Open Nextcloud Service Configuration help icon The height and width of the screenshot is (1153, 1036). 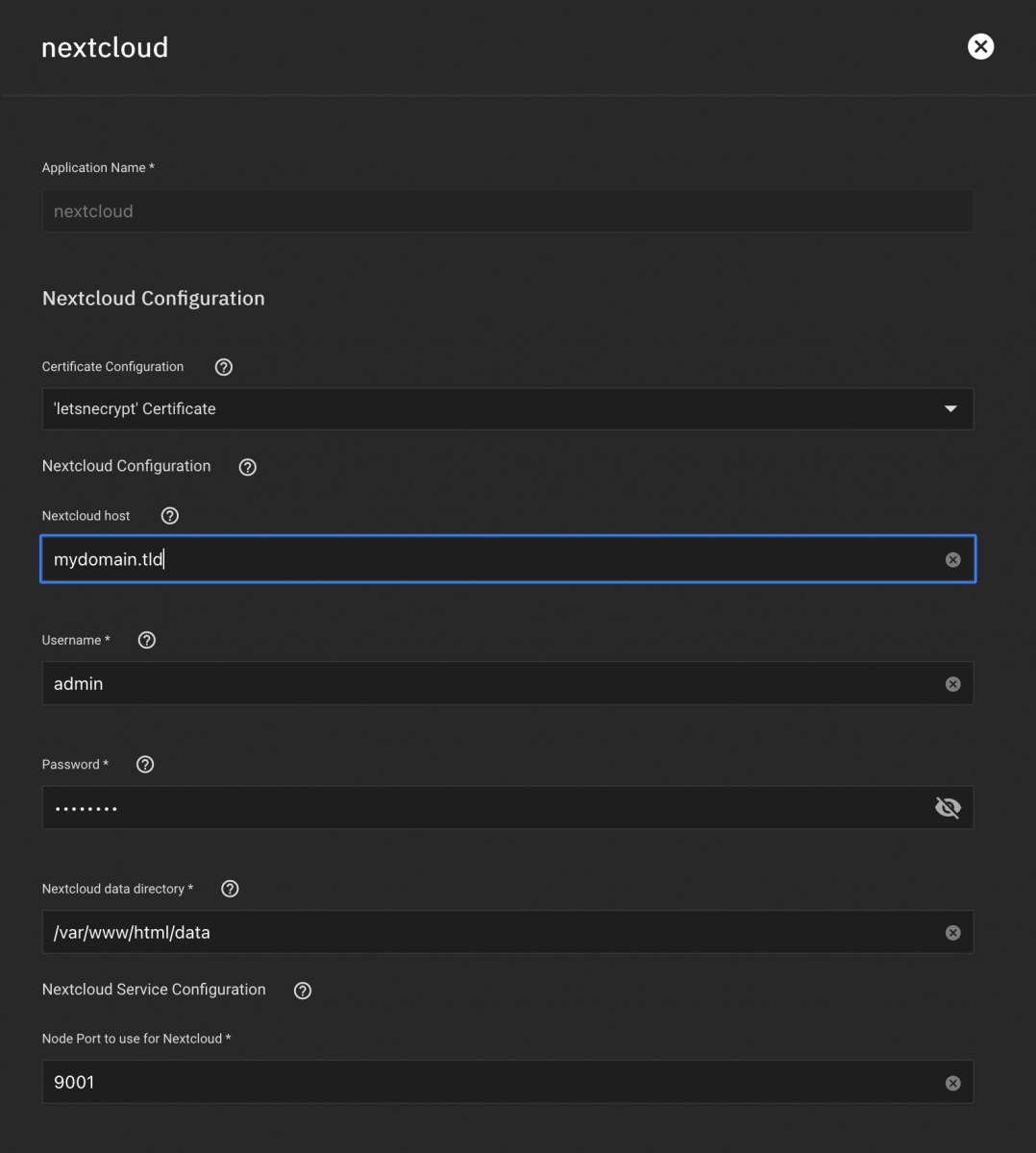tap(303, 991)
